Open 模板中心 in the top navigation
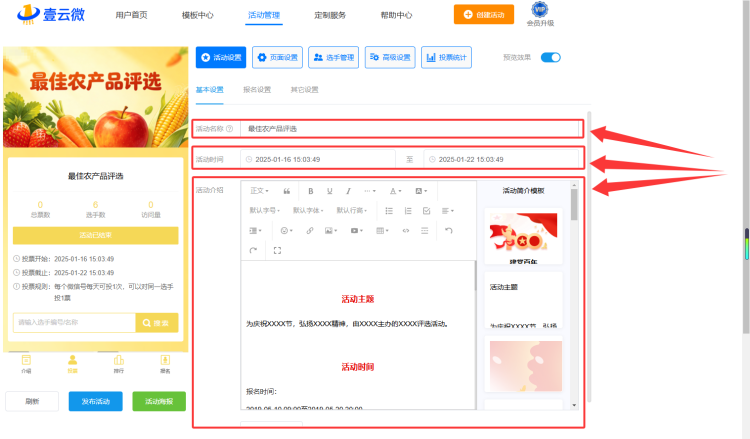750x439 pixels. click(x=198, y=15)
